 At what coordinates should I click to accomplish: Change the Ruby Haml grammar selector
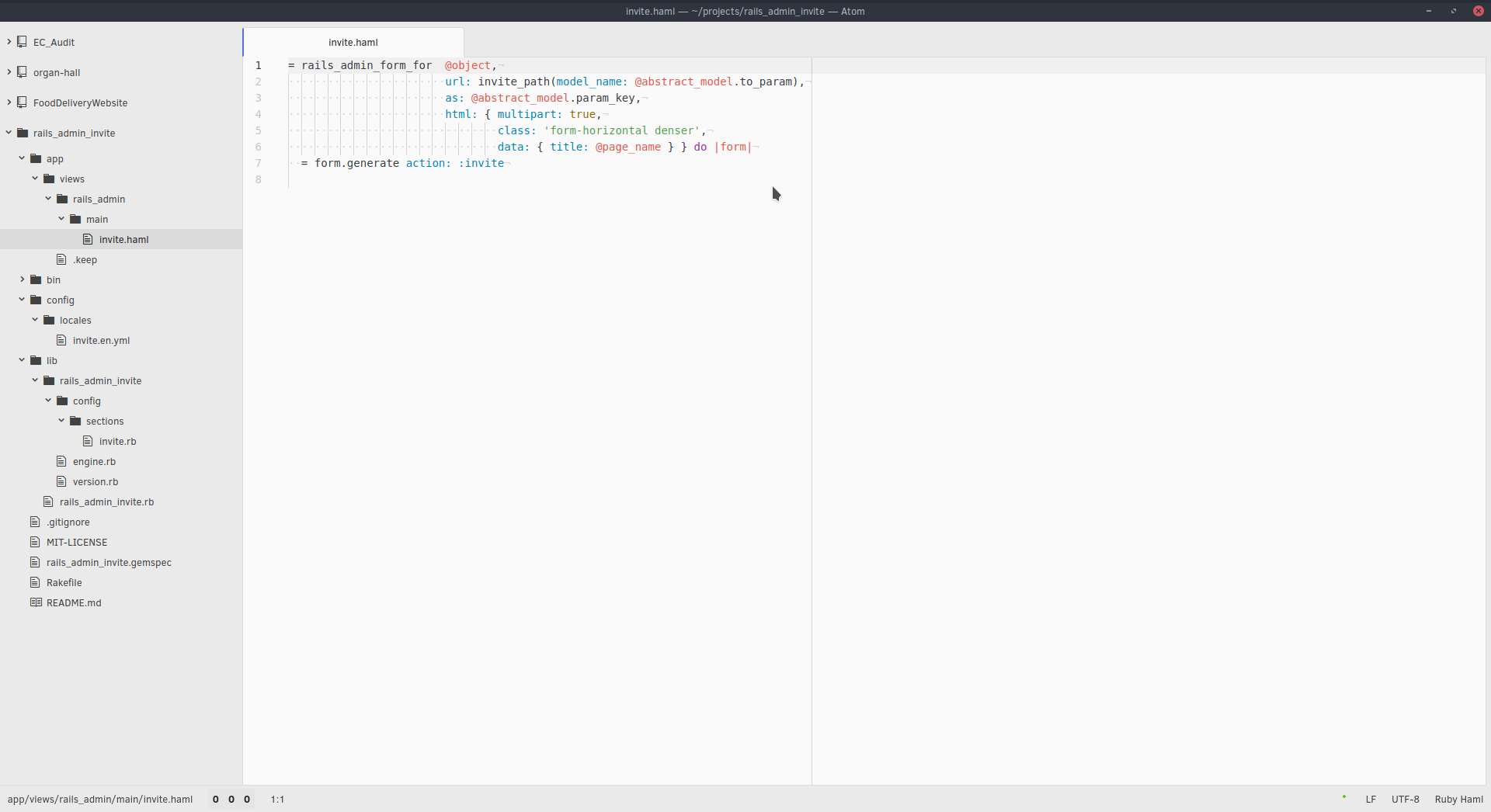(1458, 799)
